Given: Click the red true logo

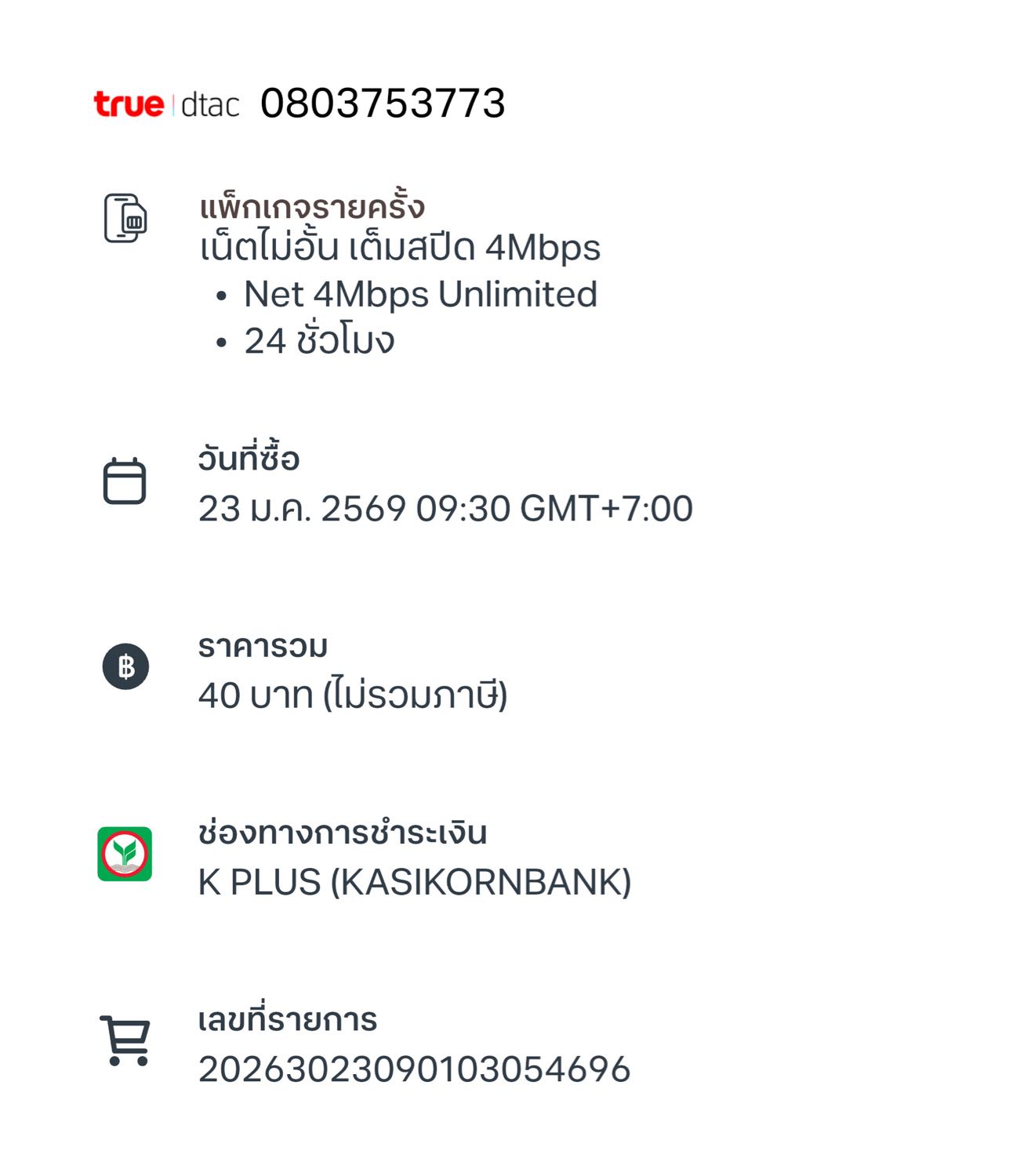Looking at the screenshot, I should [x=129, y=103].
